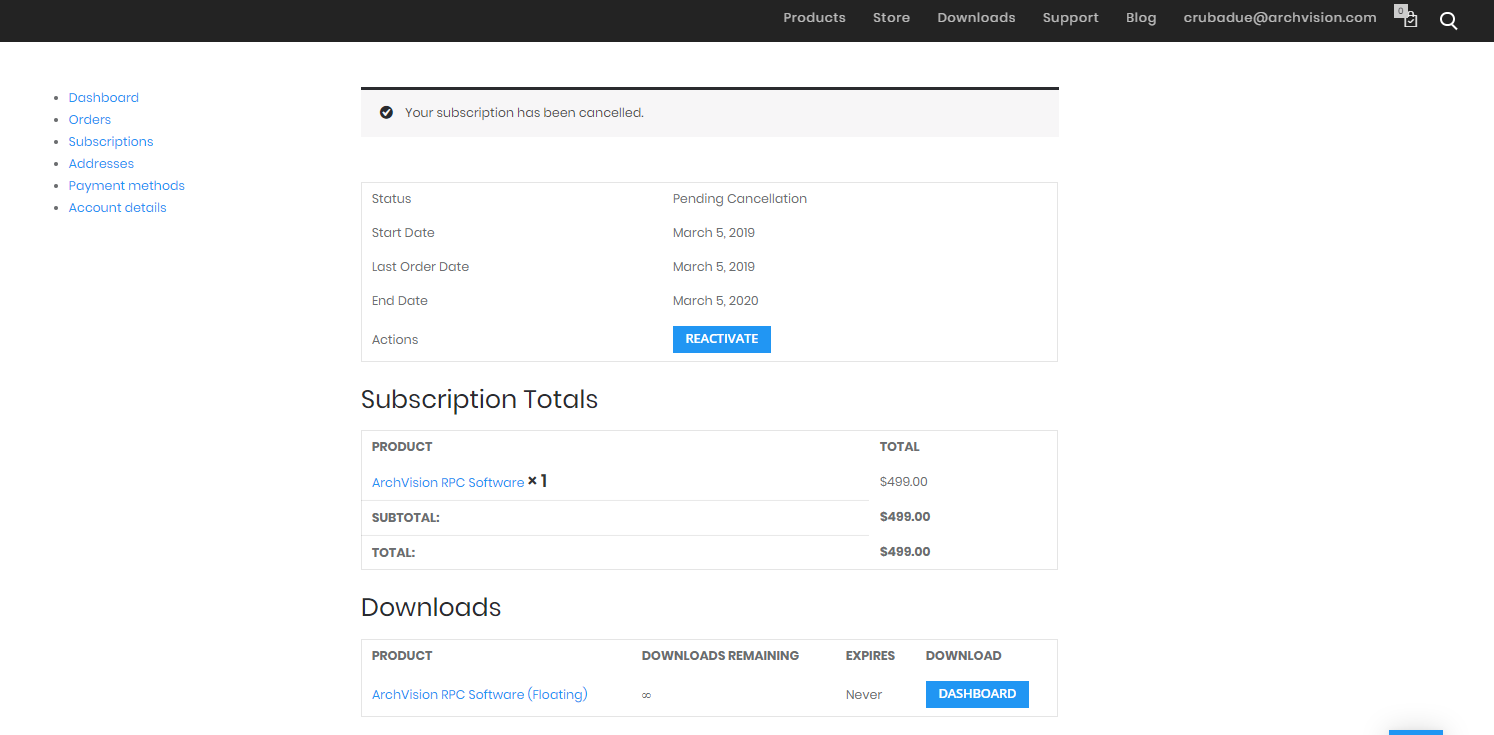Click the 'Last Order Date' label
The image size is (1494, 735).
point(420,267)
